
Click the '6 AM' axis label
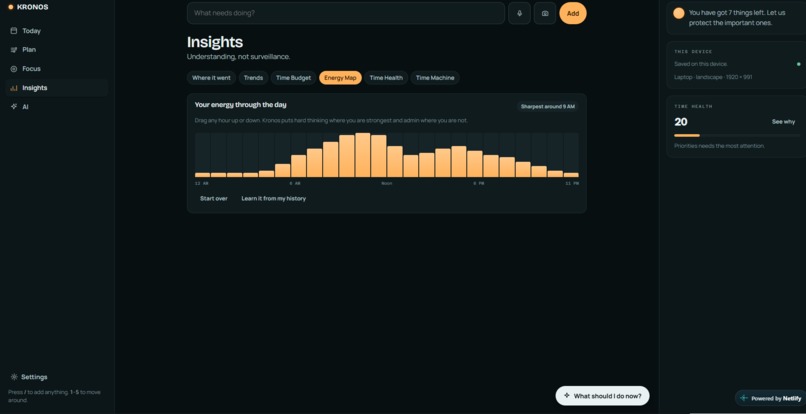(295, 184)
